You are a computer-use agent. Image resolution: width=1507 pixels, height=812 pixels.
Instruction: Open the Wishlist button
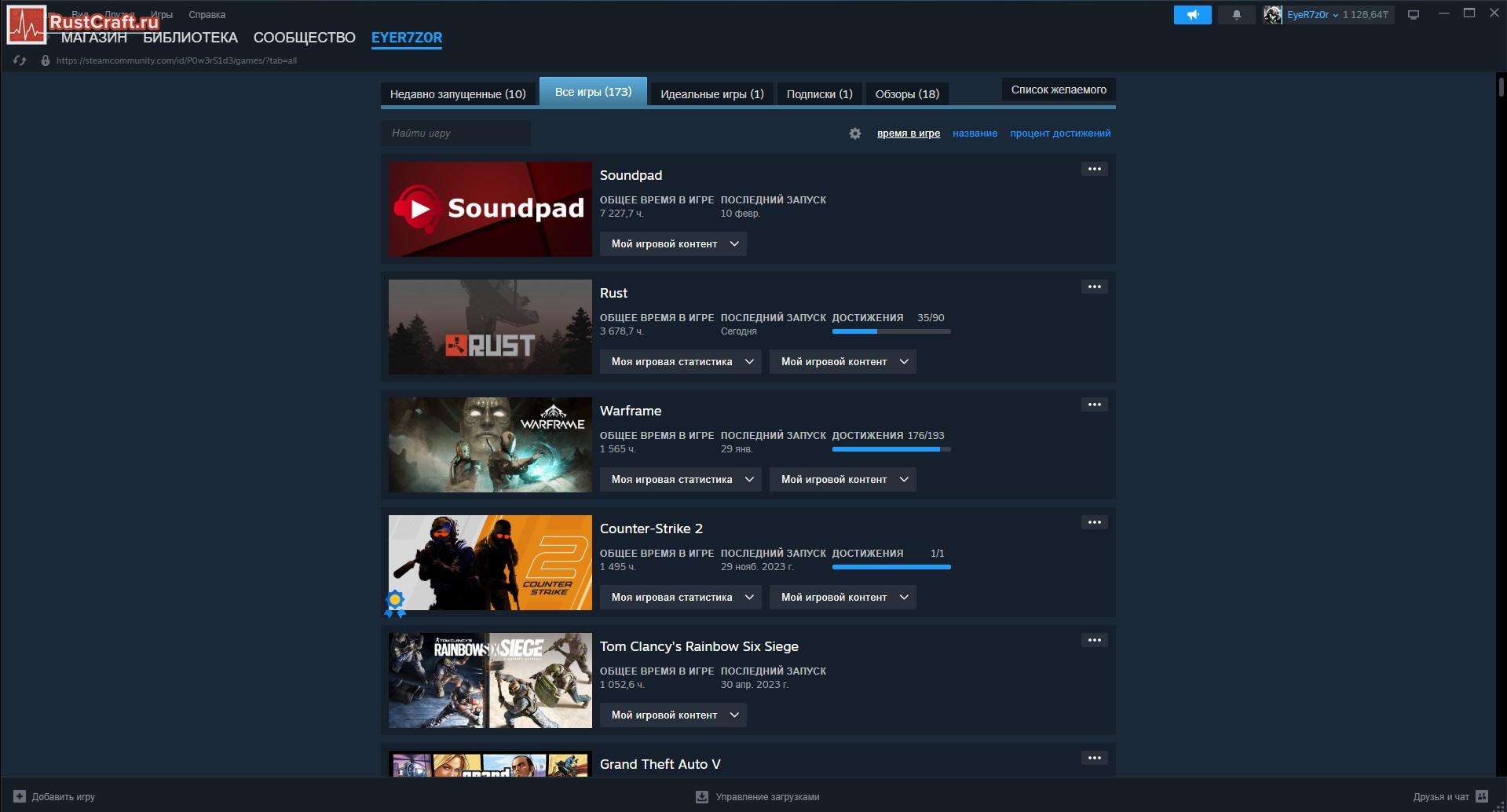pyautogui.click(x=1059, y=90)
